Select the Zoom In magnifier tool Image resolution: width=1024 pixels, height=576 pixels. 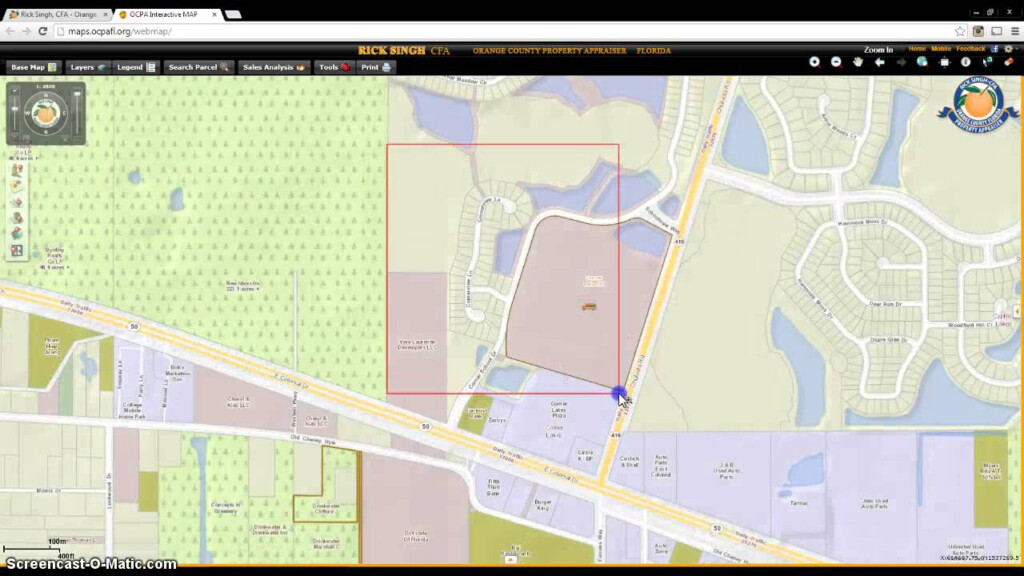(x=814, y=62)
